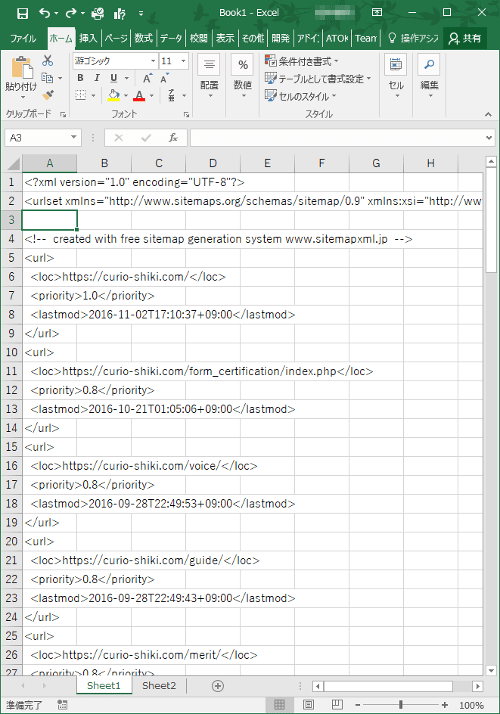This screenshot has width=500, height=714.
Task: Switch to the 挿入 (Insert) tab
Action: pos(88,38)
